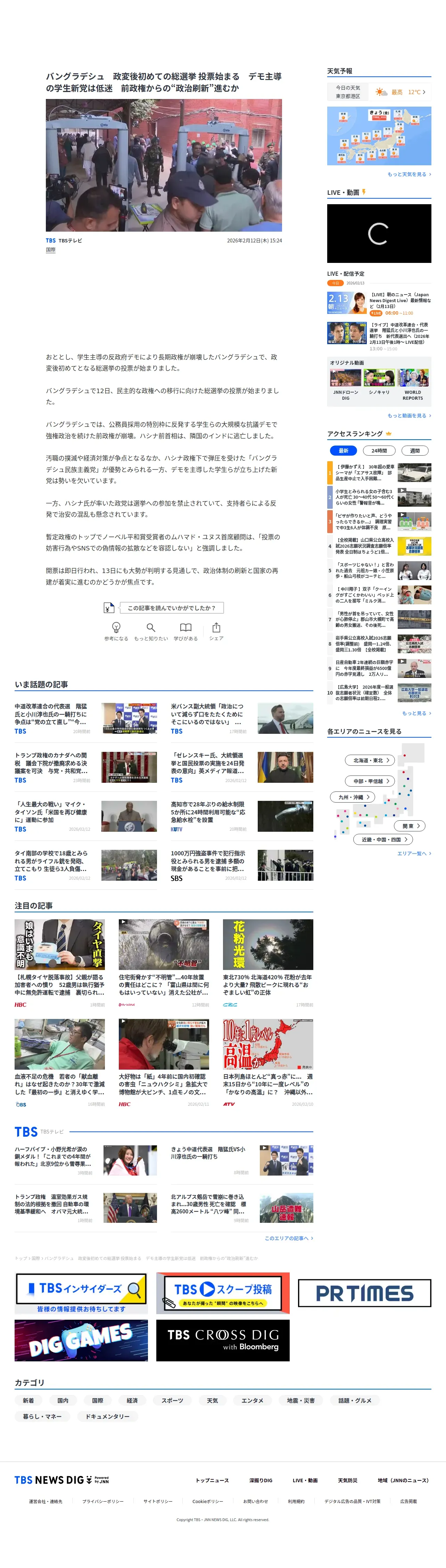Image resolution: width=446 pixels, height=1568 pixels.
Task: Open the 花粉光環 article thumbnail
Action: [268, 944]
